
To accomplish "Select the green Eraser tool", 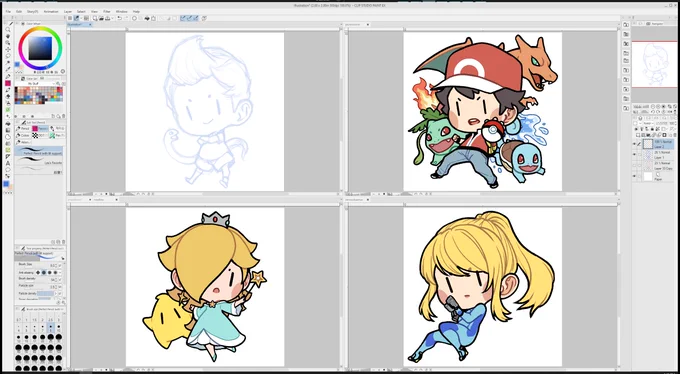I will coord(8,110).
